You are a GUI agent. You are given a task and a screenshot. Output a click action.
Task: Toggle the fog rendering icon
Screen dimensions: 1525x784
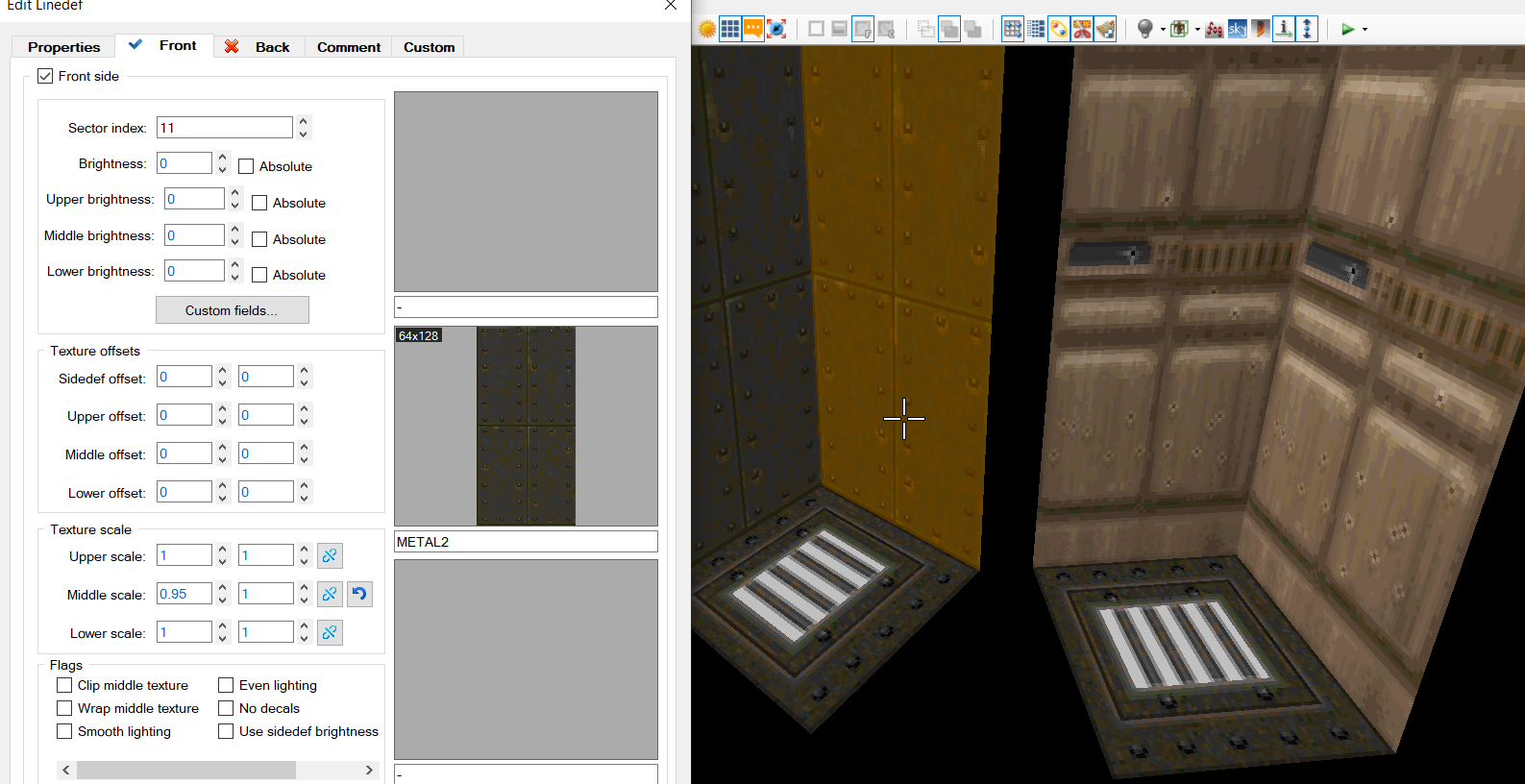point(1215,29)
